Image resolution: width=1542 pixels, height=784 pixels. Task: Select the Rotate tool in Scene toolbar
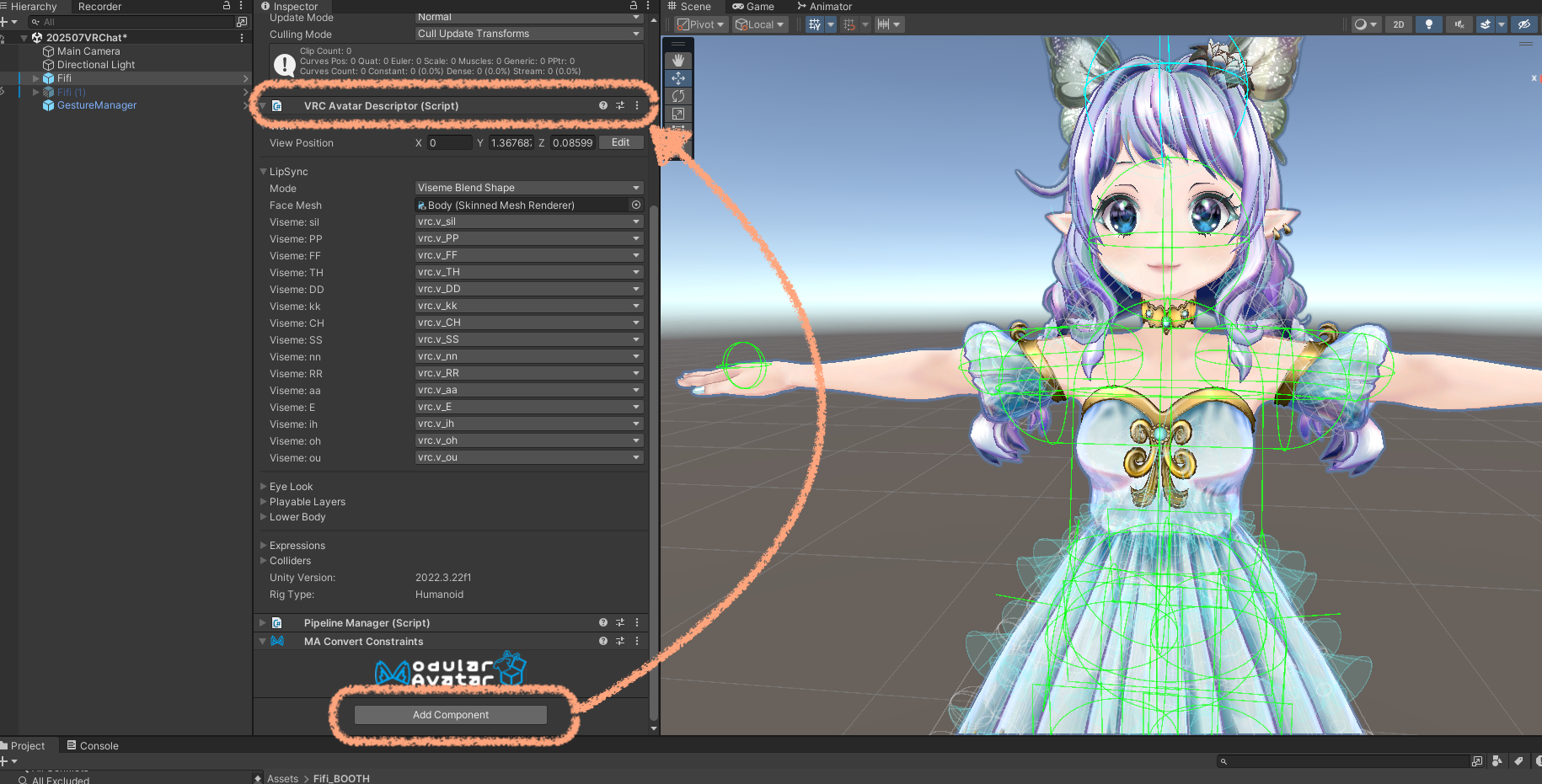pos(678,96)
